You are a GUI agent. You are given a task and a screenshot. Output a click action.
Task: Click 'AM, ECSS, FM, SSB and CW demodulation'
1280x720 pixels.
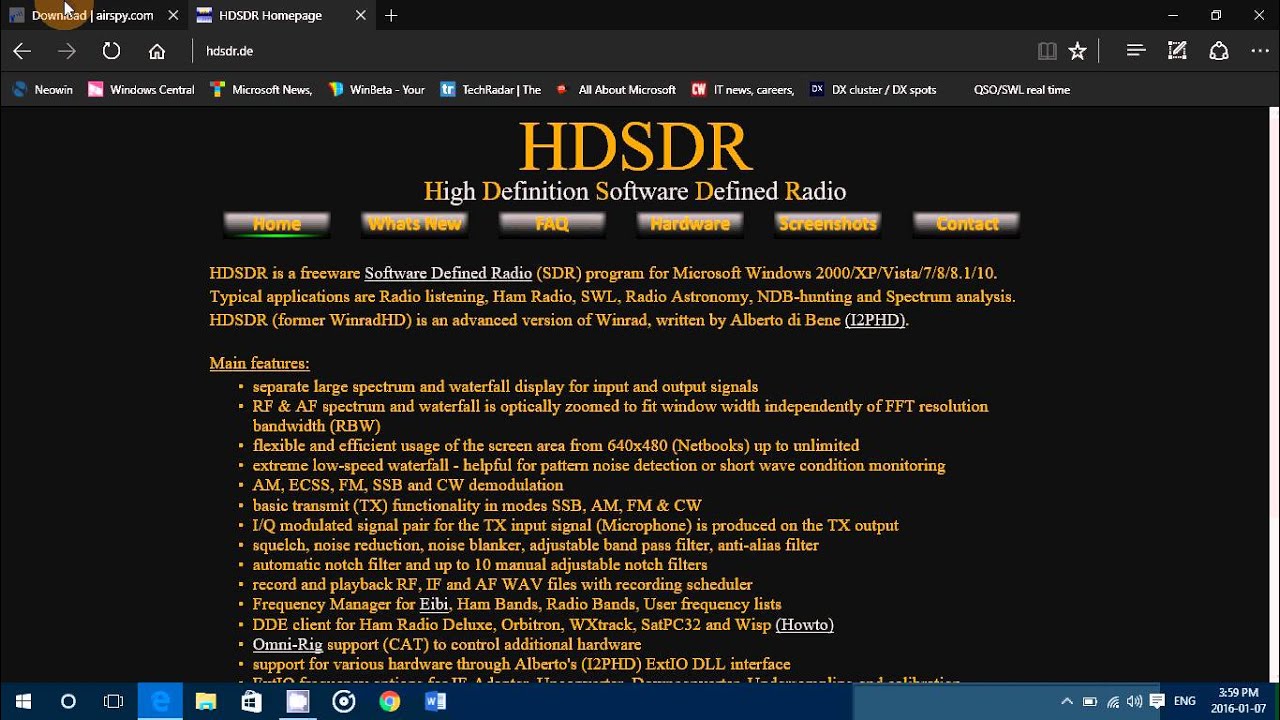click(x=408, y=485)
